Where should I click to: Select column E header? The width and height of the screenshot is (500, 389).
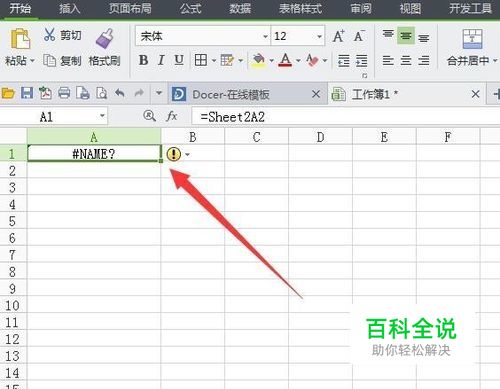pos(384,137)
